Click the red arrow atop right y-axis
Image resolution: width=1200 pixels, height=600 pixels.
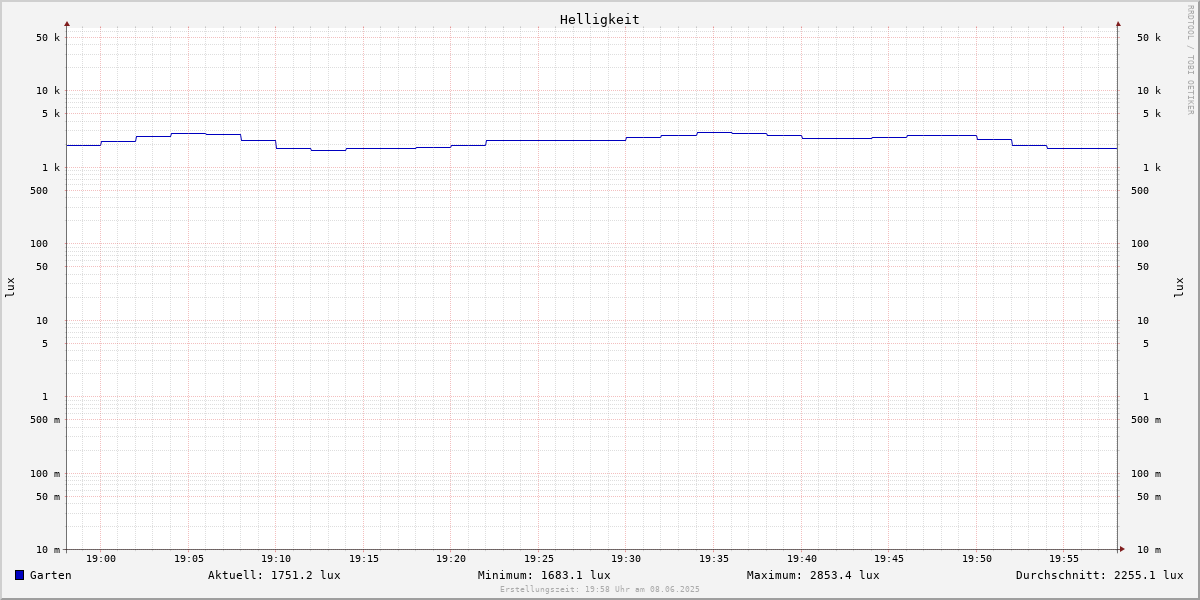coord(1118,23)
